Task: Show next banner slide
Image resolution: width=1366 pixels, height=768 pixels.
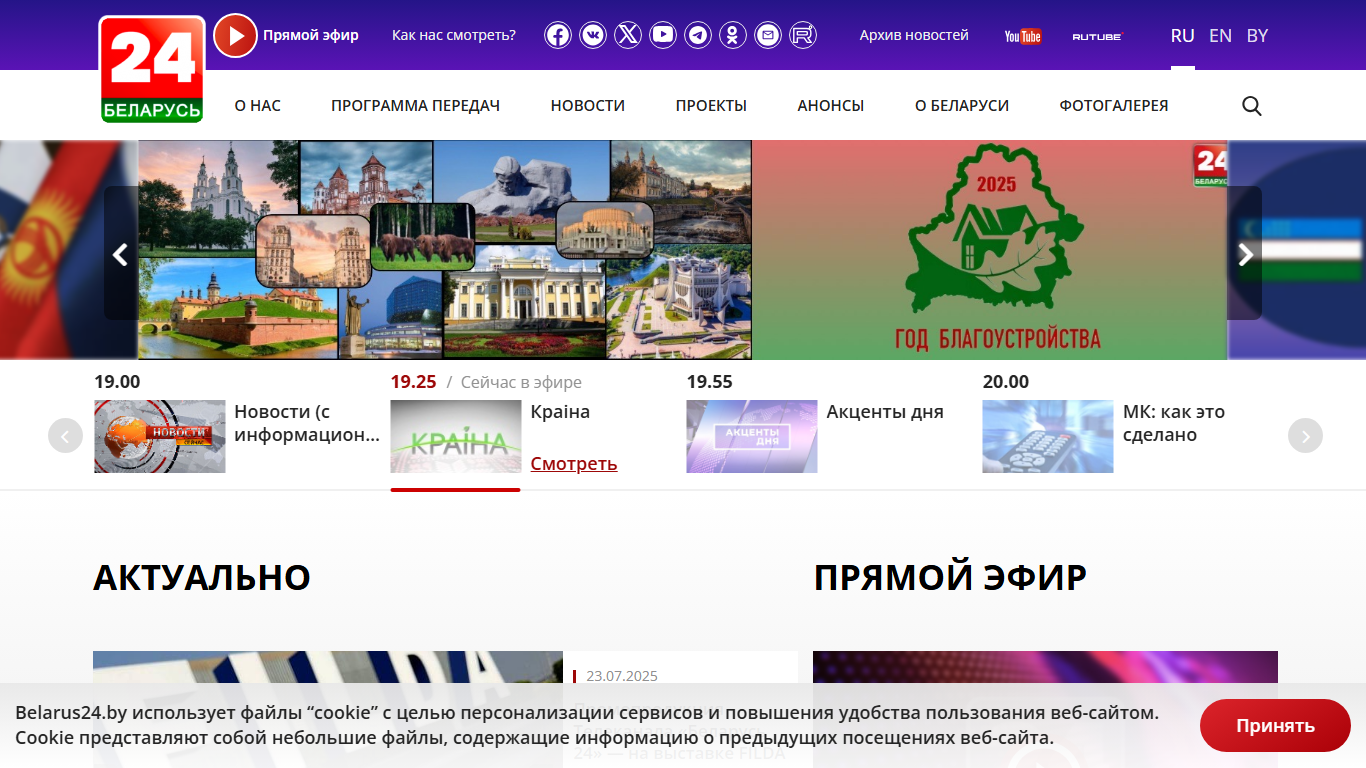Action: click(1245, 253)
